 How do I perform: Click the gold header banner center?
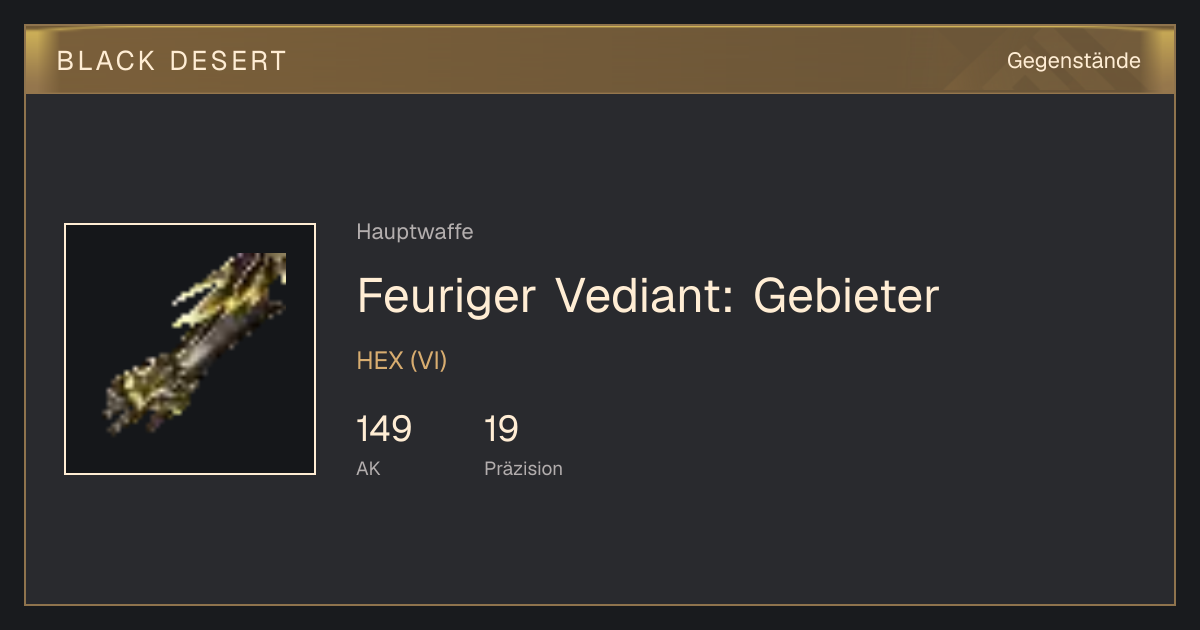coord(600,60)
